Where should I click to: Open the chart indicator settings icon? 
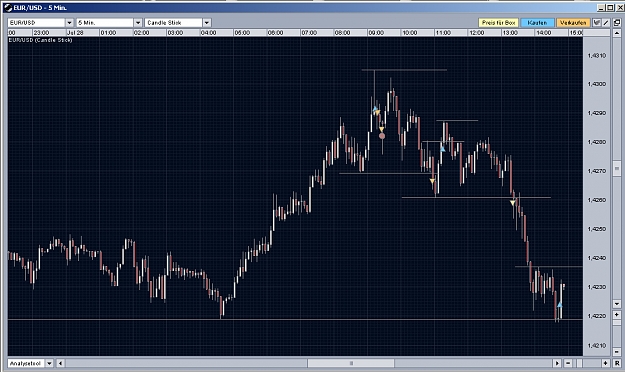(597, 23)
